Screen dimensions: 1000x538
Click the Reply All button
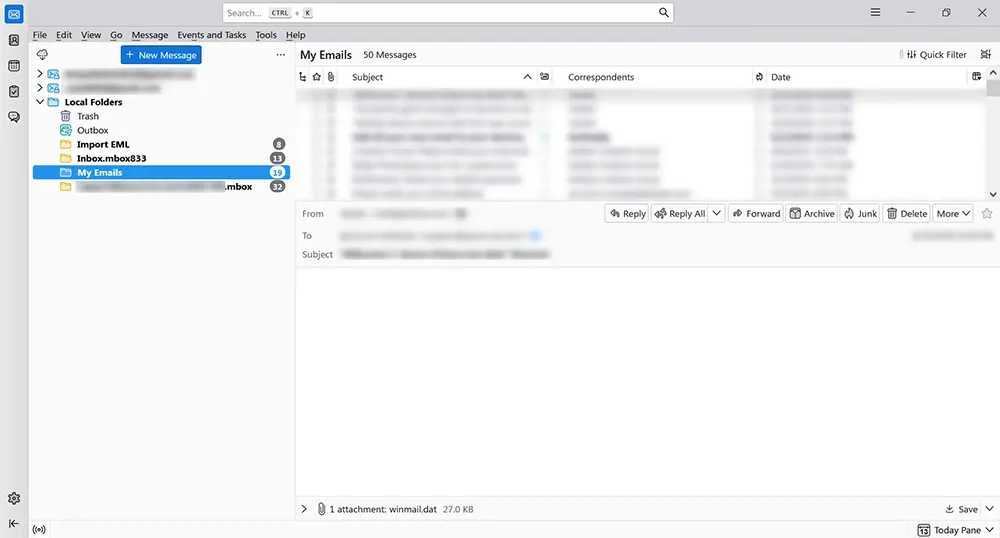[680, 214]
